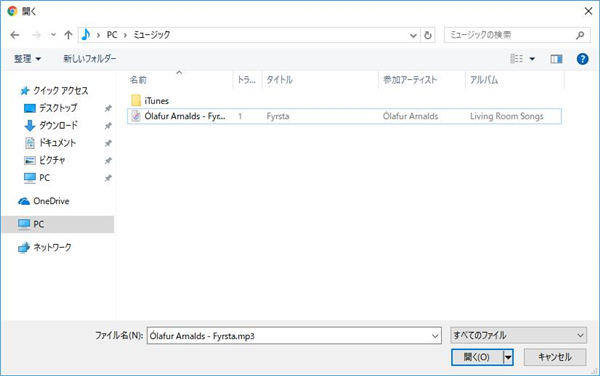
Task: Open ピクチャ in the sidebar
Action: tap(52, 160)
